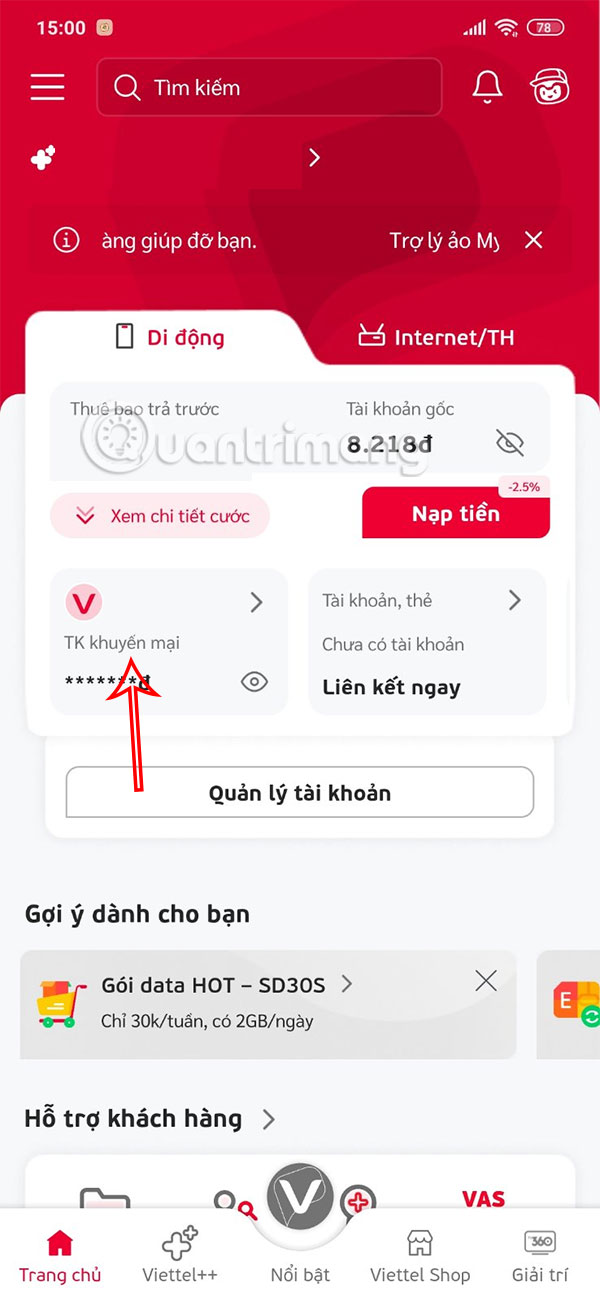Focus the Tìm kiếm search field
The width and height of the screenshot is (600, 1300).
pyautogui.click(x=269, y=87)
